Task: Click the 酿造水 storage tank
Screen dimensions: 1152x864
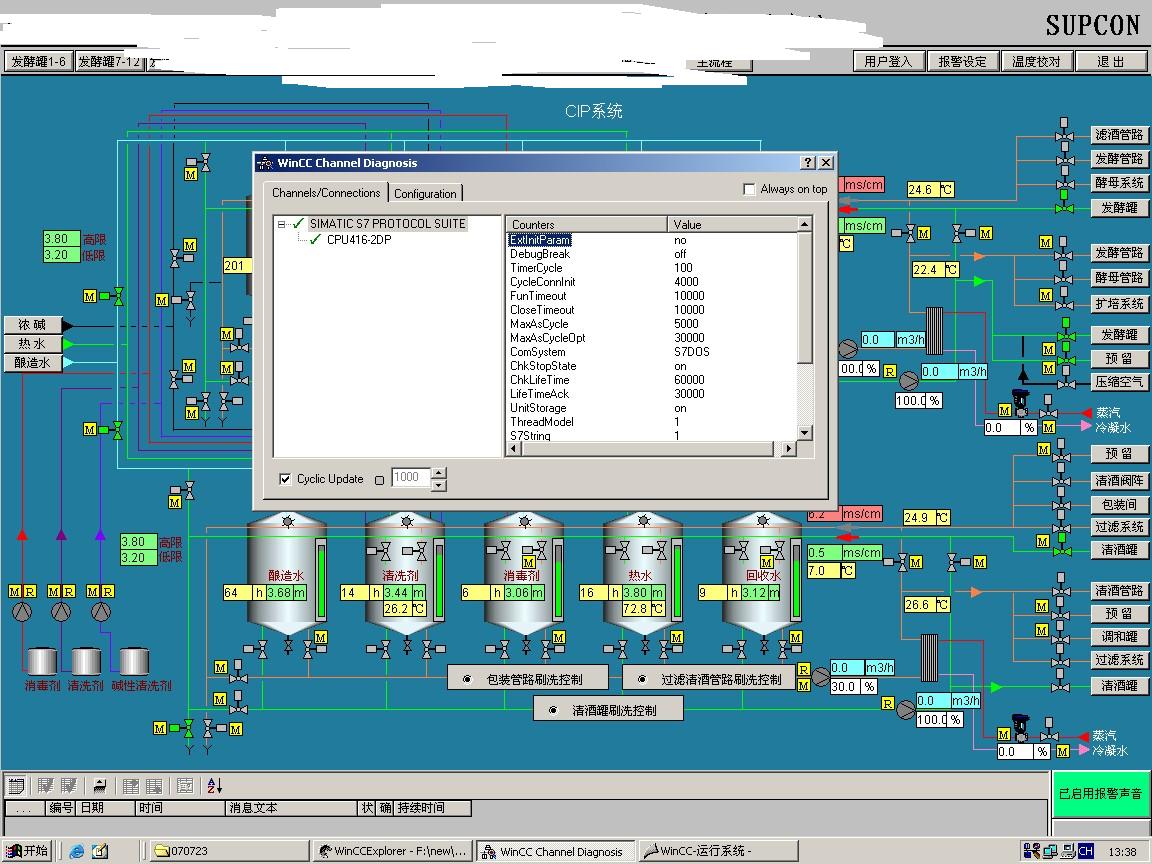Action: pos(287,573)
